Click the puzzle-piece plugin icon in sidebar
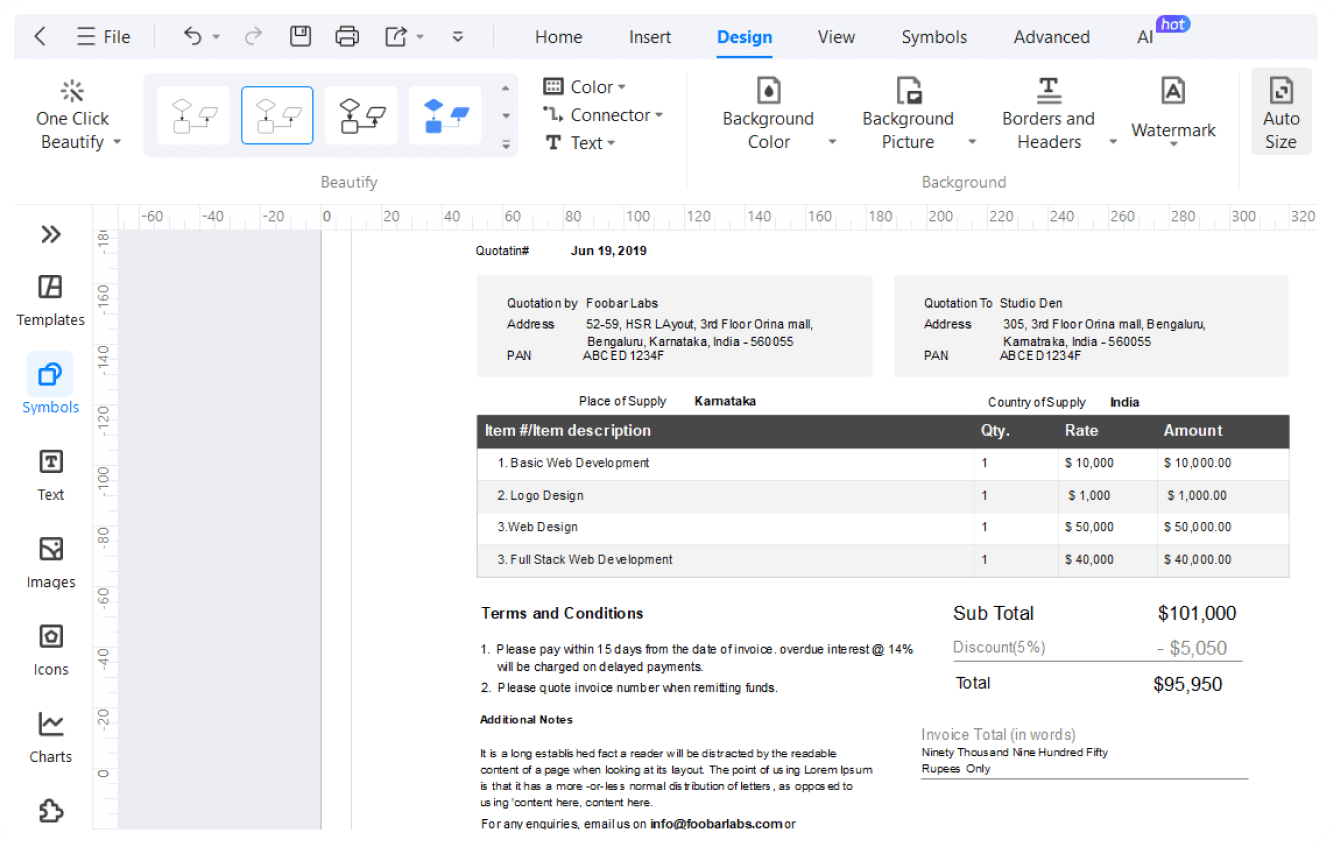The image size is (1332, 844). (50, 810)
